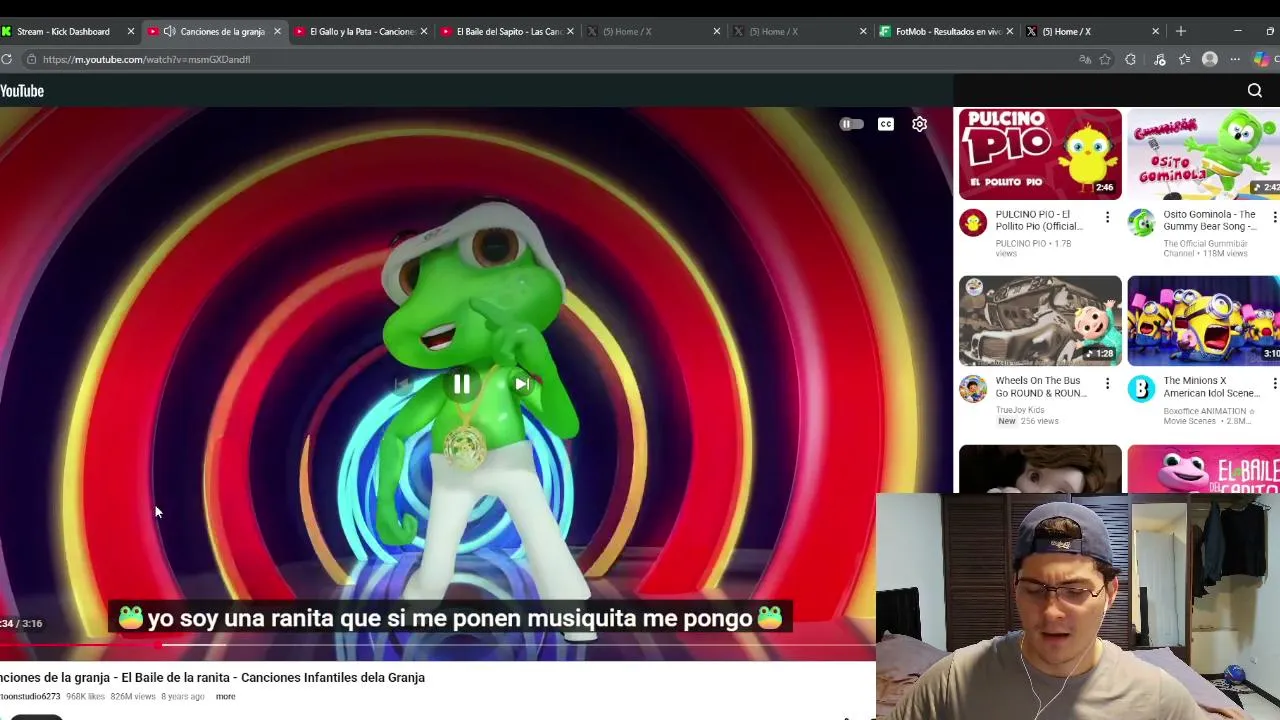
Task: Open 'PULCINO PIO - El Pollito Pio' title link
Action: coord(1039,220)
